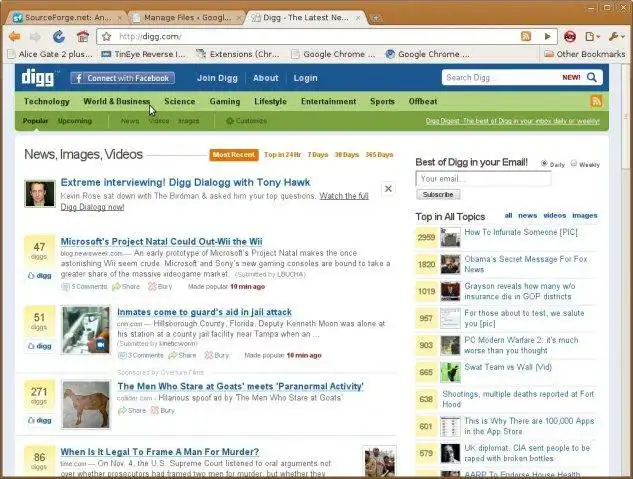633x479 pixels.
Task: Open the Sports topic
Action: (382, 101)
